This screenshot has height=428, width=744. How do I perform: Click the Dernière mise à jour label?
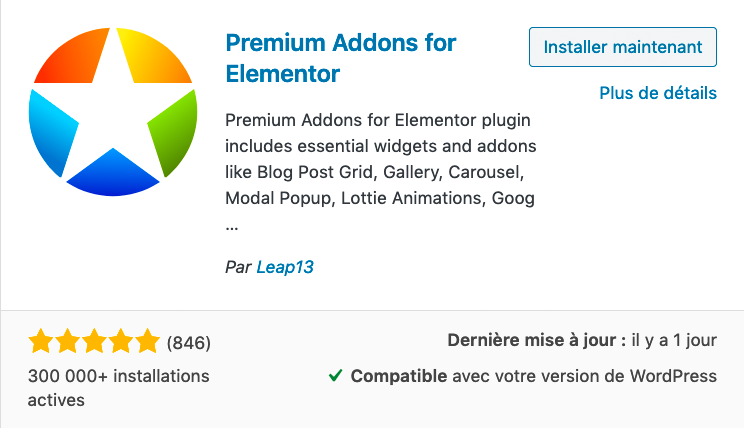point(536,340)
